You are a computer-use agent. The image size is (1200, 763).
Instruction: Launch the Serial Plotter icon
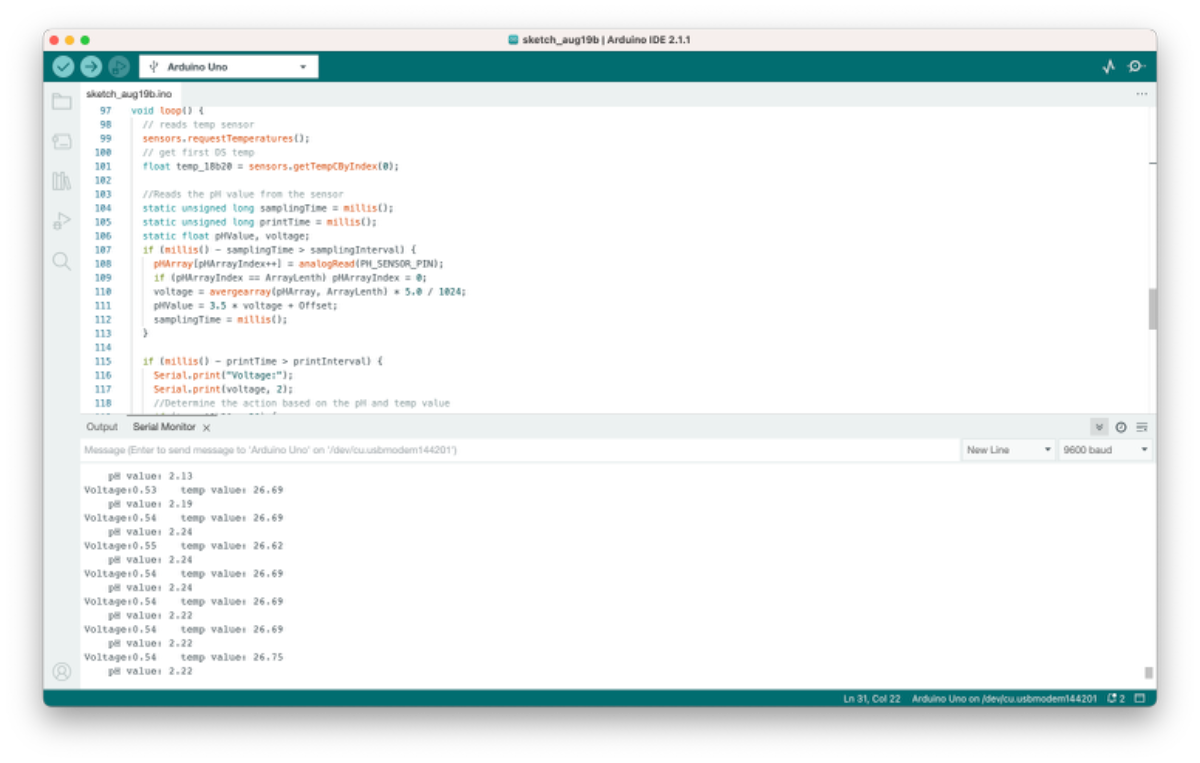1108,67
